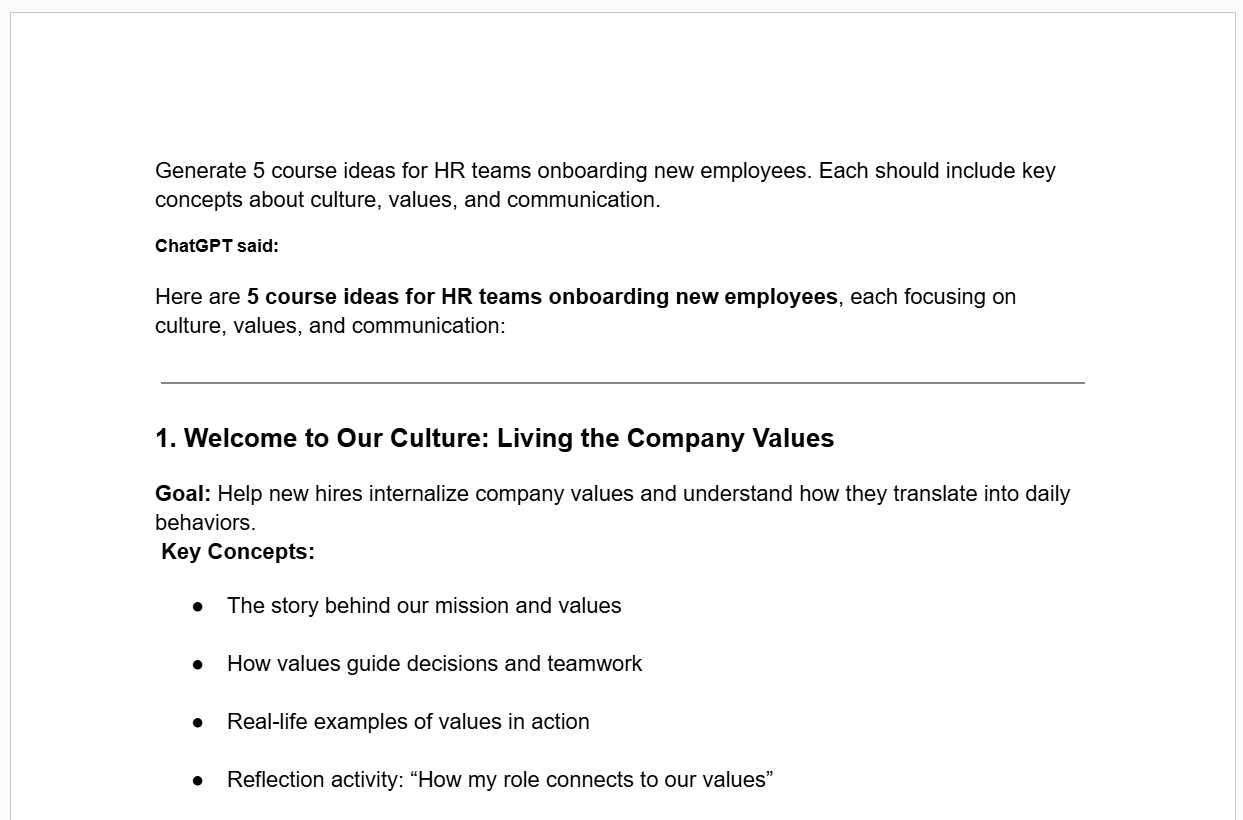Screen dimensions: 1243x820
Task: Click the bullet dot before "How values guide"
Action: [198, 664]
